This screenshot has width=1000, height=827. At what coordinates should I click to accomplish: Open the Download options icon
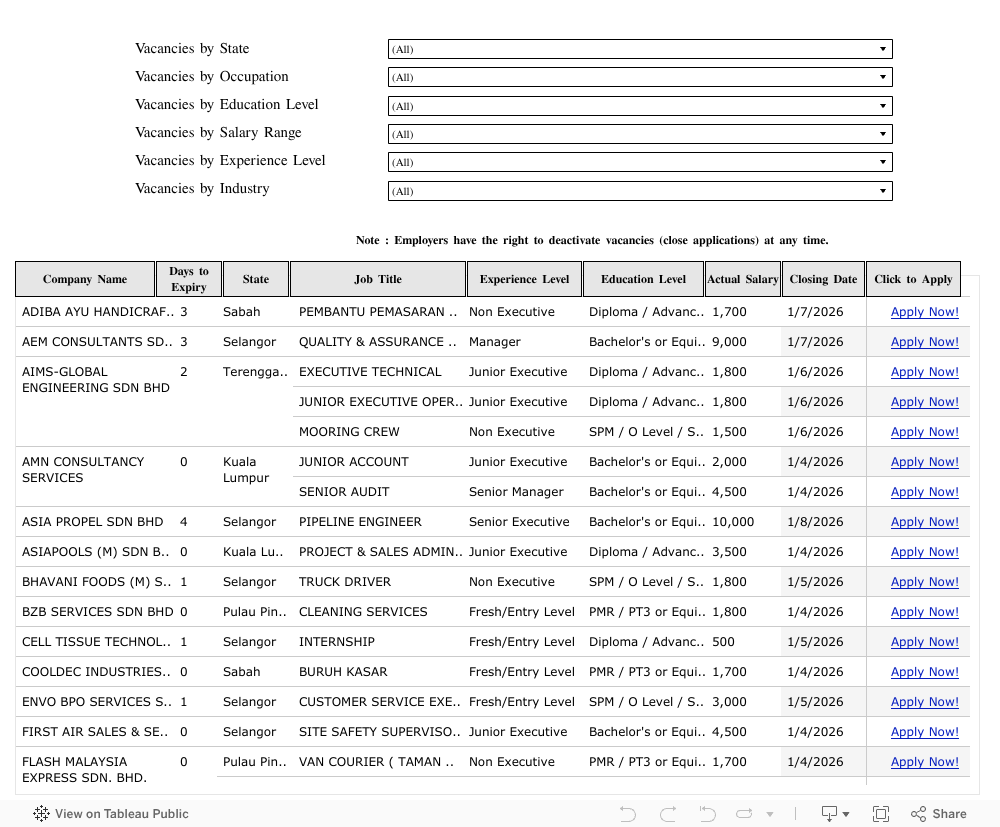(x=834, y=814)
